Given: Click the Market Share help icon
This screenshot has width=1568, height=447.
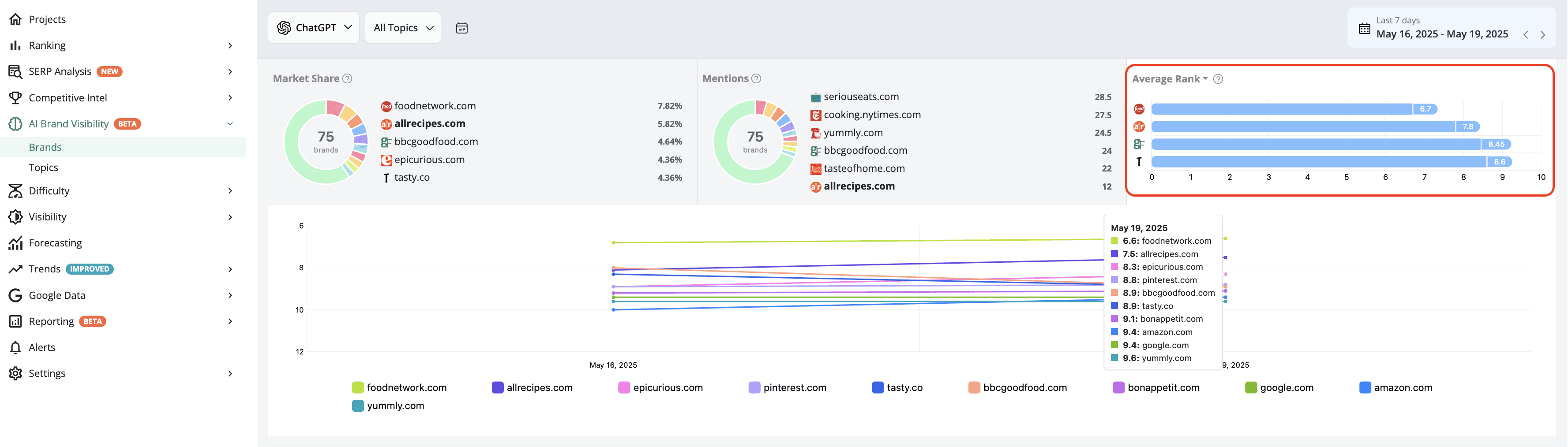Looking at the screenshot, I should click(x=347, y=78).
